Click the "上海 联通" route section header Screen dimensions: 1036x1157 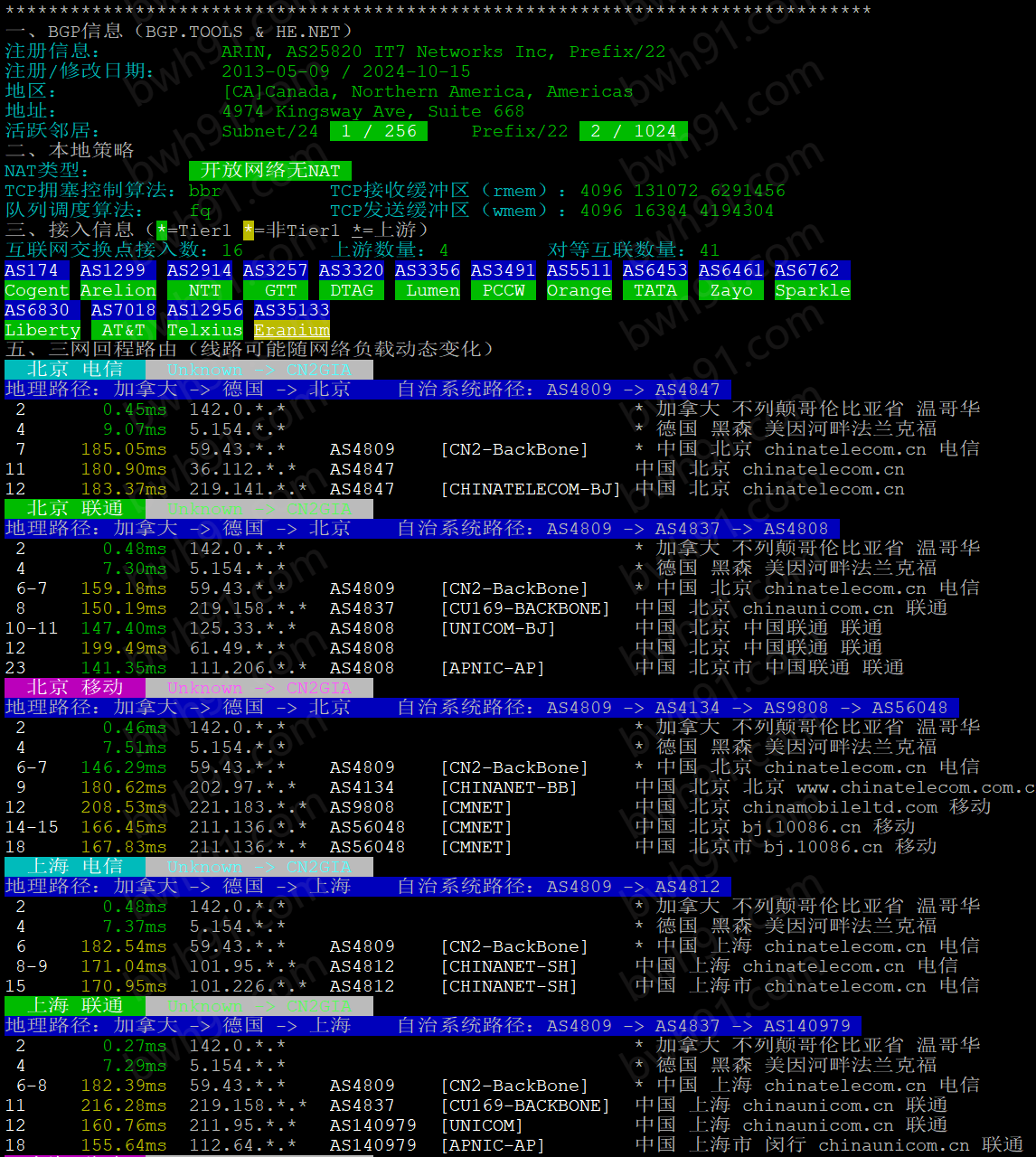[x=75, y=1006]
